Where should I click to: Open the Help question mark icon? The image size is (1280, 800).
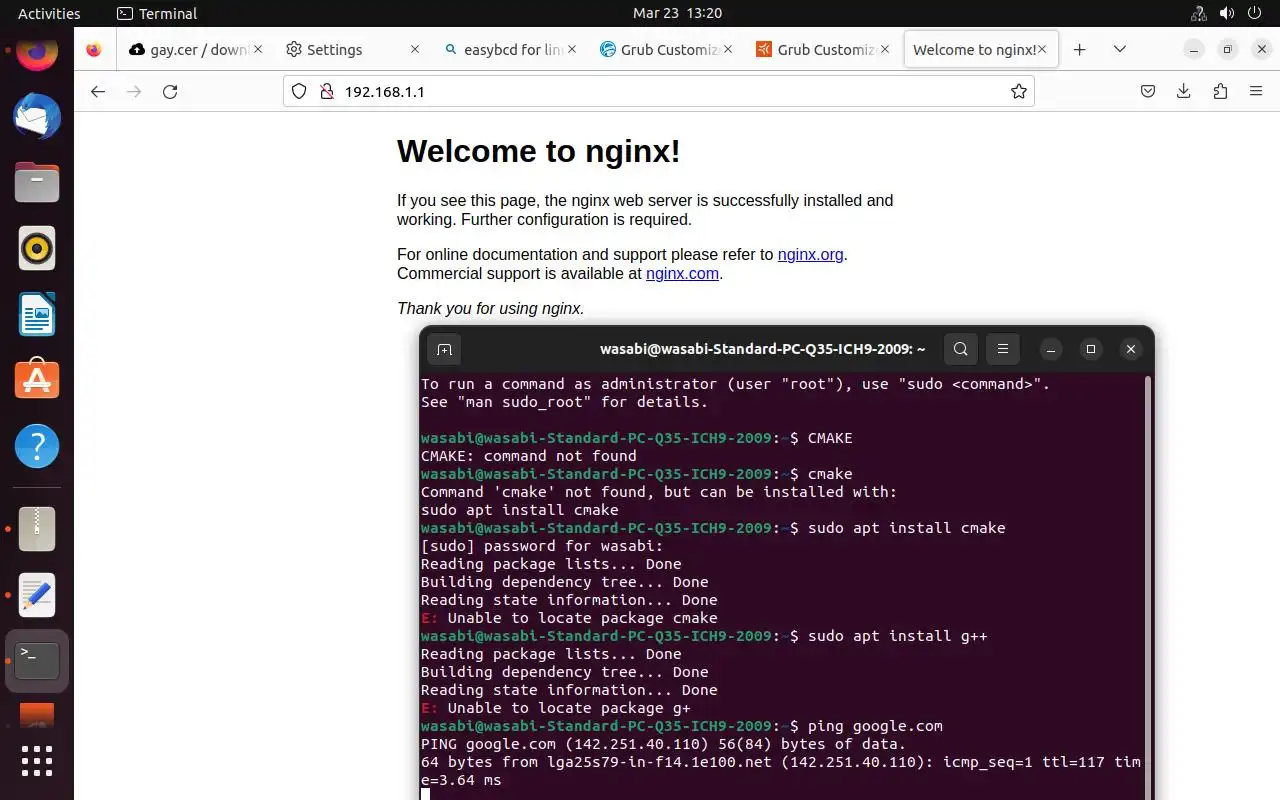tap(37, 446)
